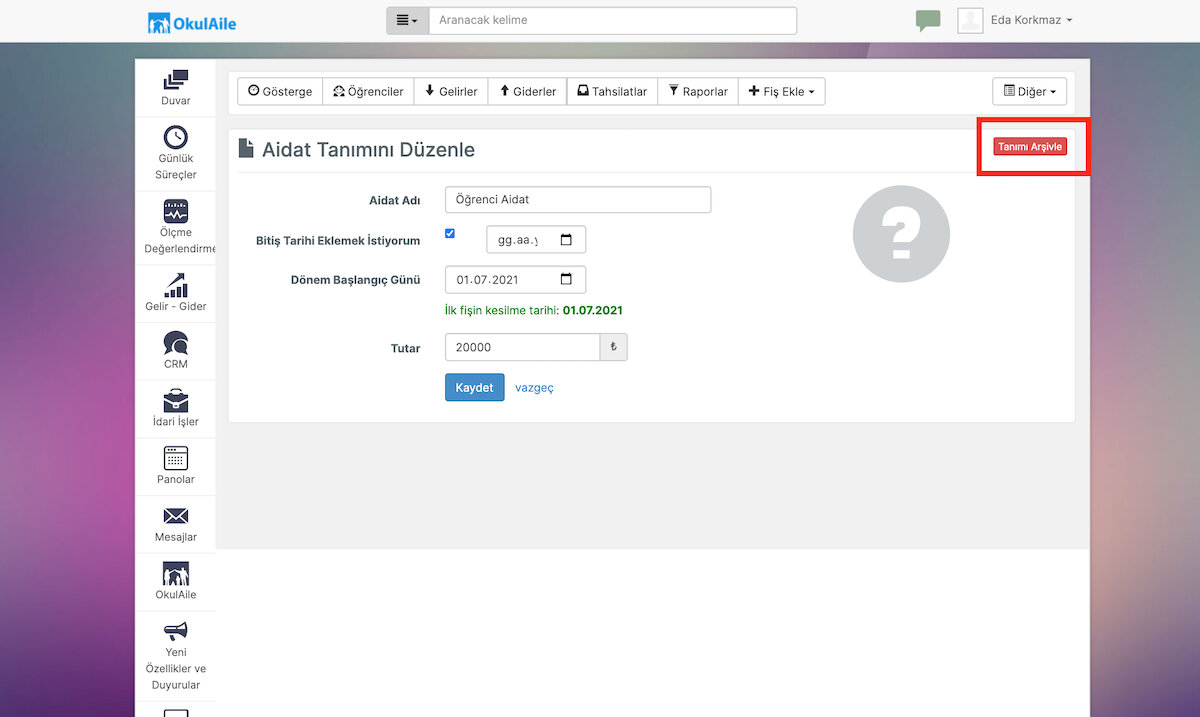Open İdari İşler briefcase icon
Viewport: 1200px width, 717px height.
tap(175, 400)
